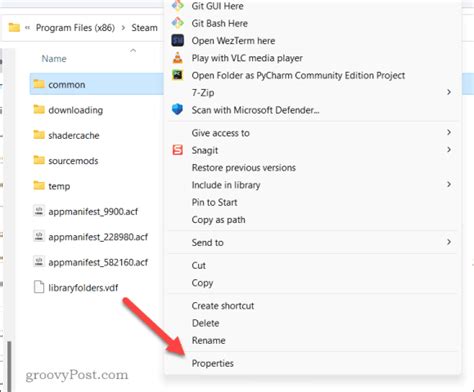
Task: Click the sourcemods folder icon
Action: (39, 160)
